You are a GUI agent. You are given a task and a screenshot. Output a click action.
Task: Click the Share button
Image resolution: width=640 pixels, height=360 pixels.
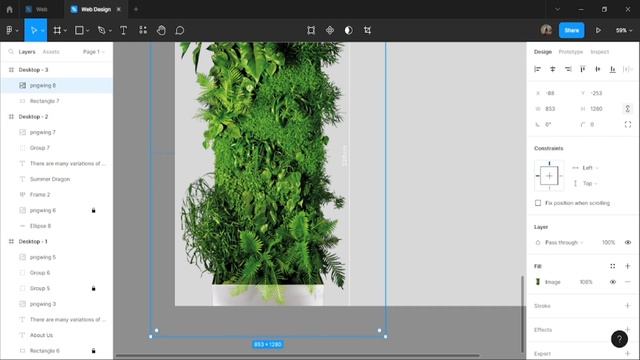(x=571, y=30)
